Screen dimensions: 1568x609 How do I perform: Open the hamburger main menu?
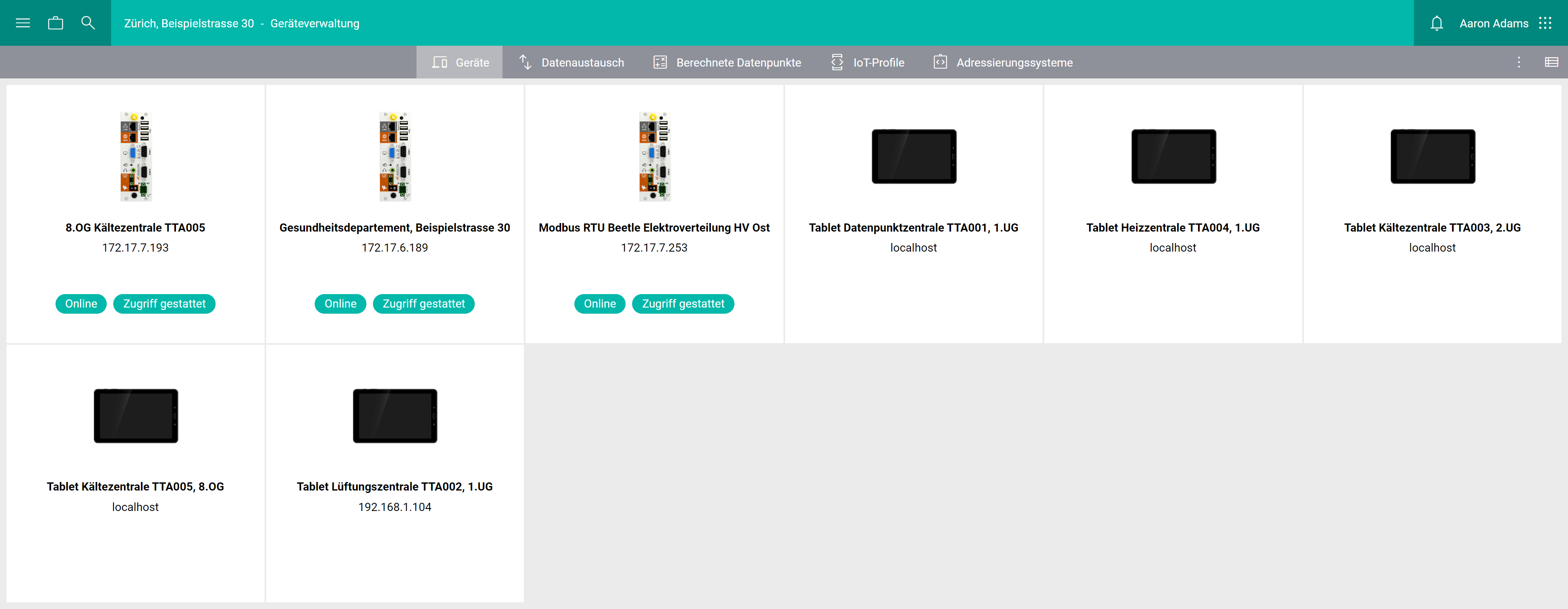point(22,23)
